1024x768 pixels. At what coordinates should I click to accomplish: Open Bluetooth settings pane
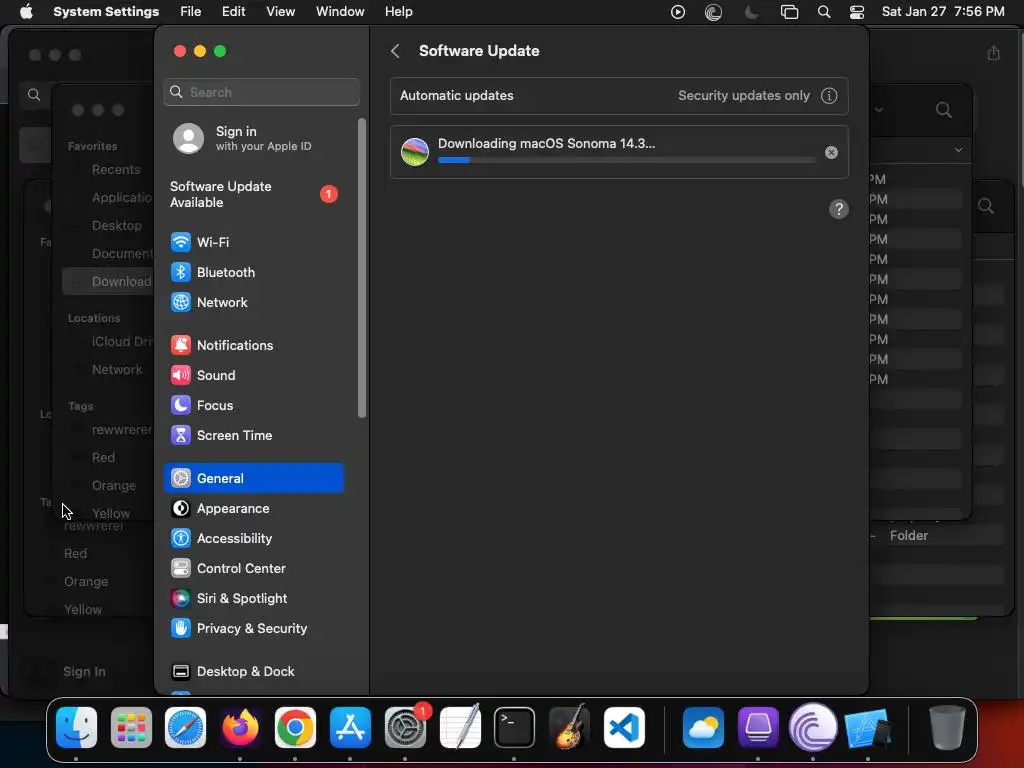pyautogui.click(x=253, y=272)
